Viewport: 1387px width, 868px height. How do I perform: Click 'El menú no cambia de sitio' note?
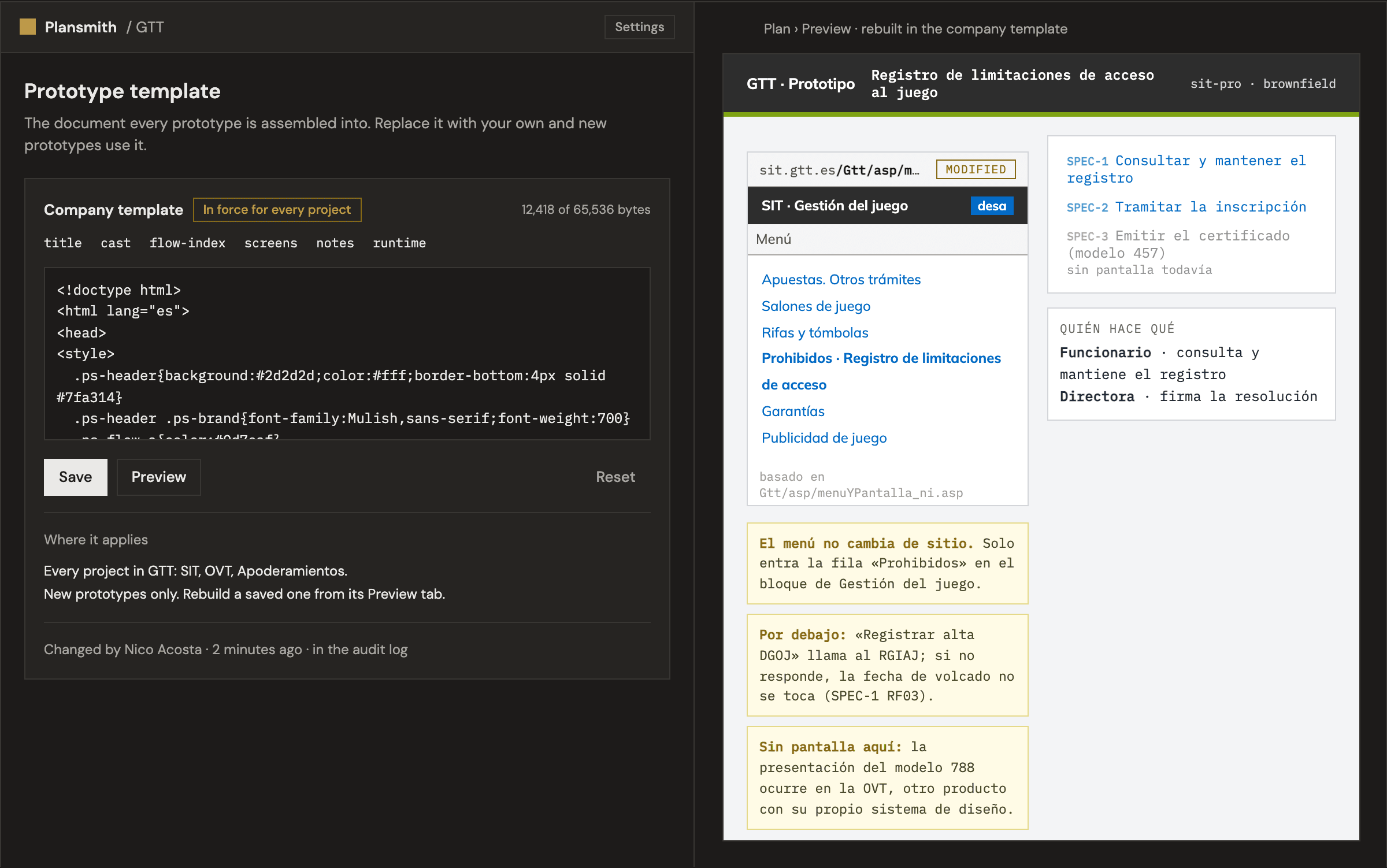tap(887, 563)
